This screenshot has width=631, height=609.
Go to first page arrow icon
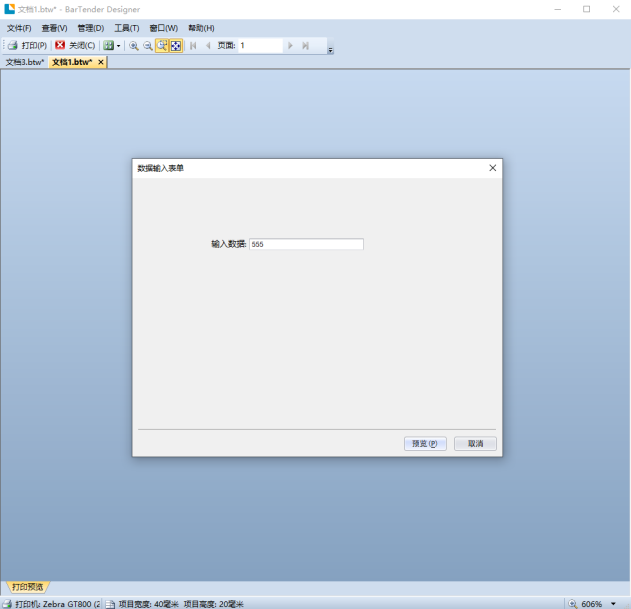(193, 46)
